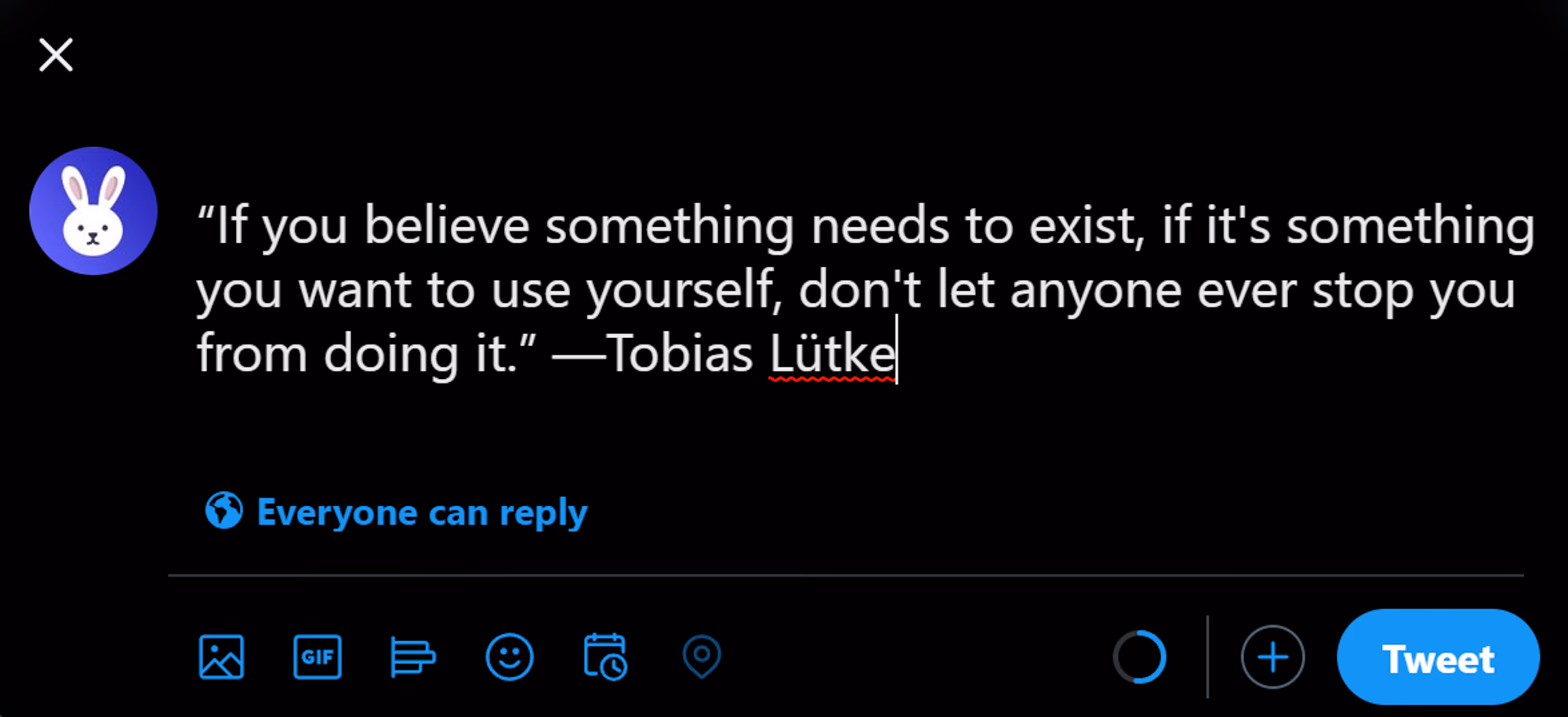
Task: Click the word 'doing' in the last line
Action: [x=390, y=355]
